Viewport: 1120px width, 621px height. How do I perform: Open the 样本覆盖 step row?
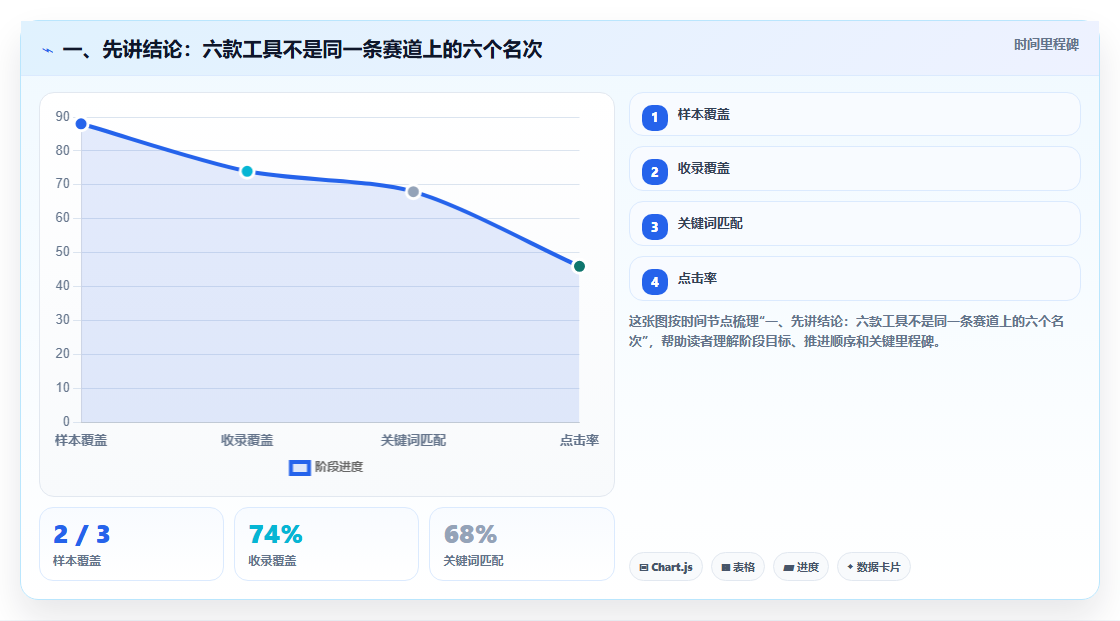854,114
